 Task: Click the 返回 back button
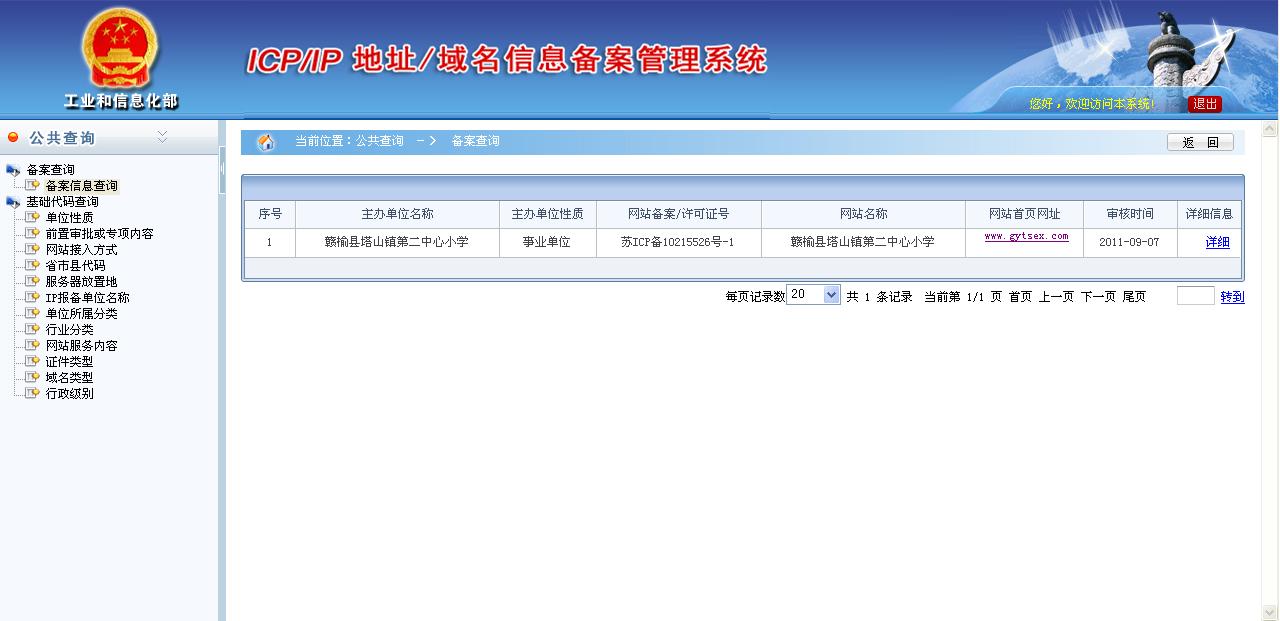pyautogui.click(x=1200, y=142)
